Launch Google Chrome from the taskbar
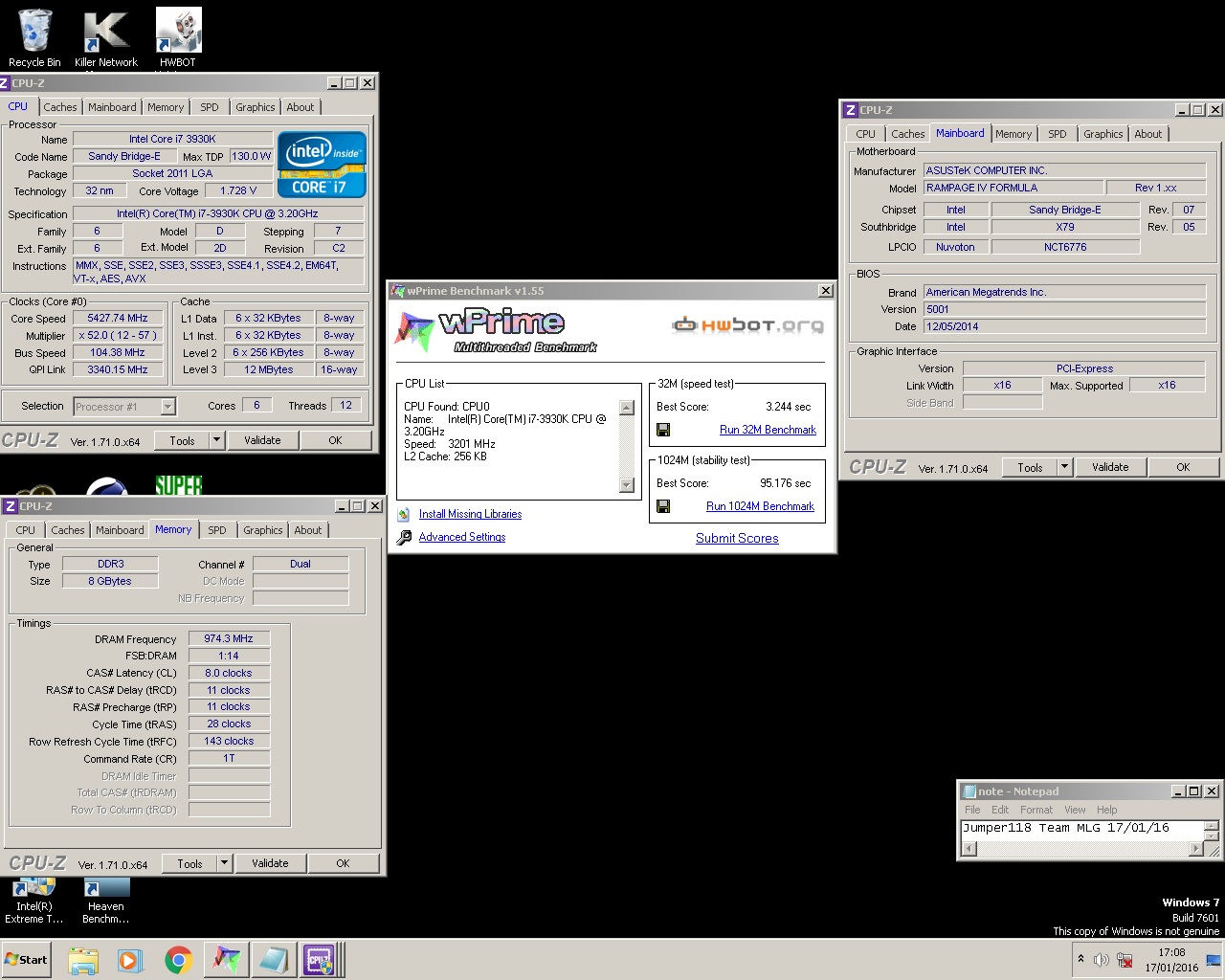Screen dimensions: 1225x980 click(178, 960)
